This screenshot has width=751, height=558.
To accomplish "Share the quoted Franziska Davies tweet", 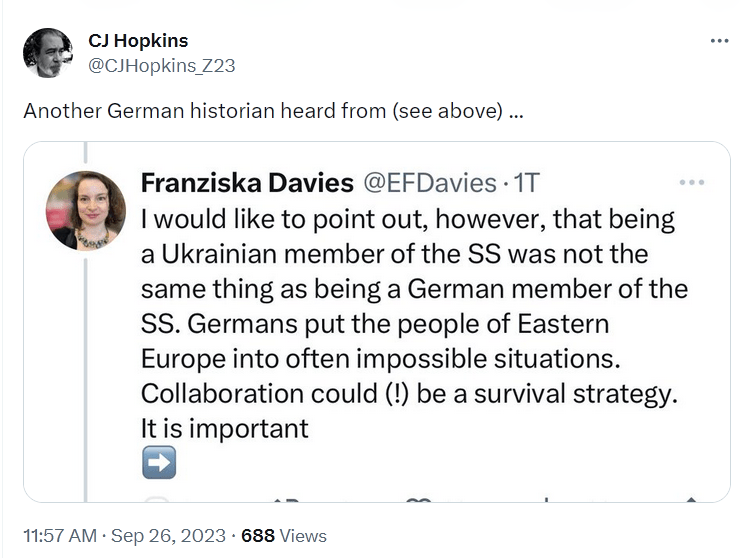I will (689, 499).
